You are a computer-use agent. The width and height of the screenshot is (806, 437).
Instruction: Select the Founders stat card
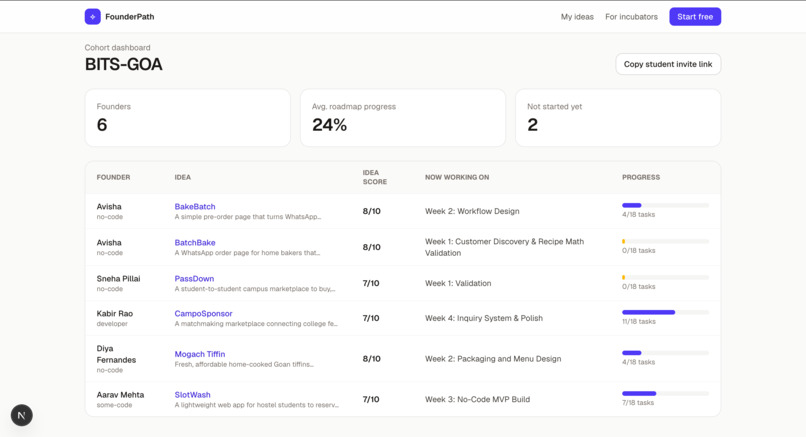(x=188, y=118)
